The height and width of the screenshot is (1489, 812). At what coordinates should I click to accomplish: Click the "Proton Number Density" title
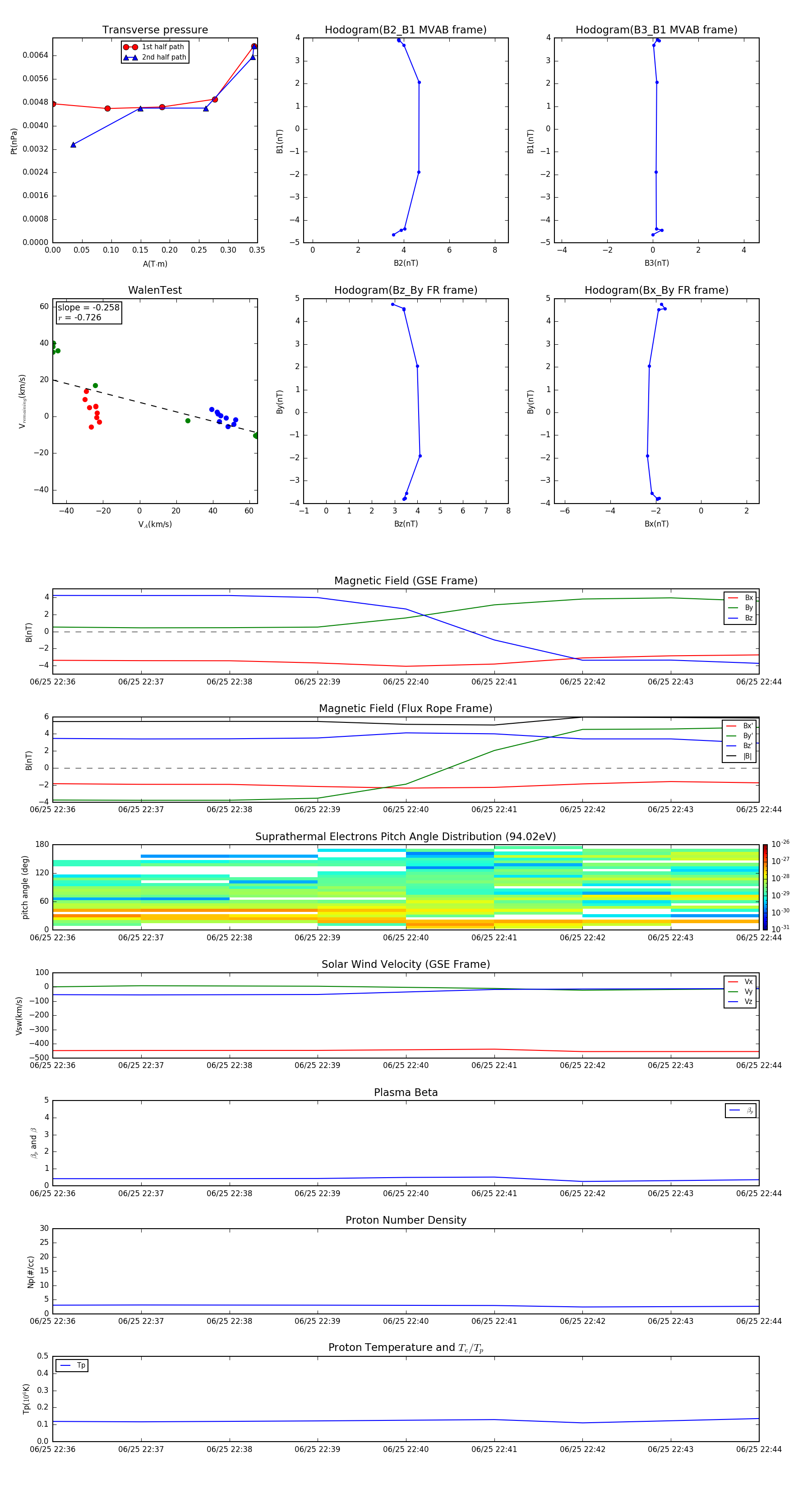pos(406,1220)
